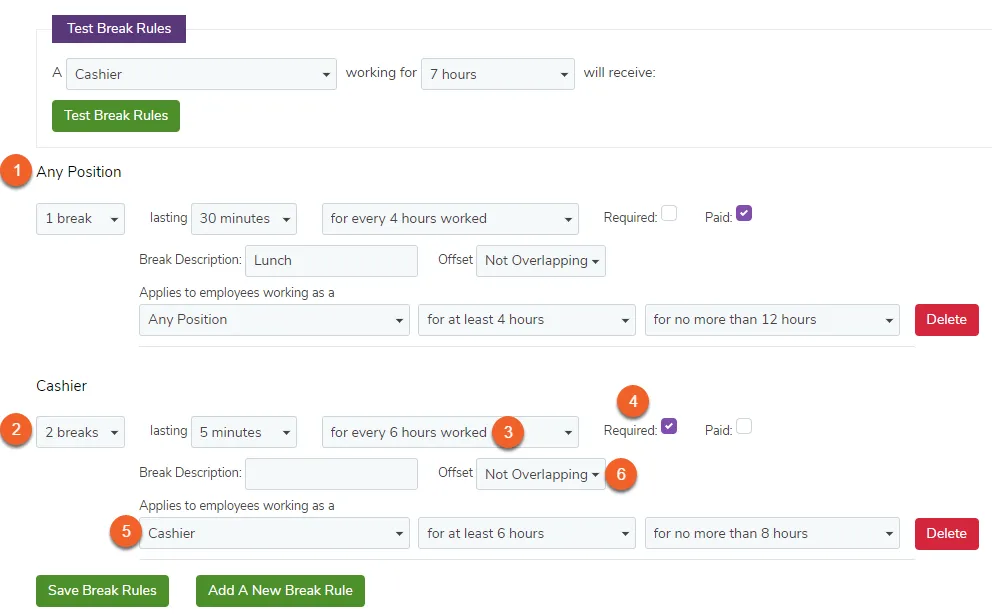Uncheck Paid for the Any Position rule

tap(744, 213)
